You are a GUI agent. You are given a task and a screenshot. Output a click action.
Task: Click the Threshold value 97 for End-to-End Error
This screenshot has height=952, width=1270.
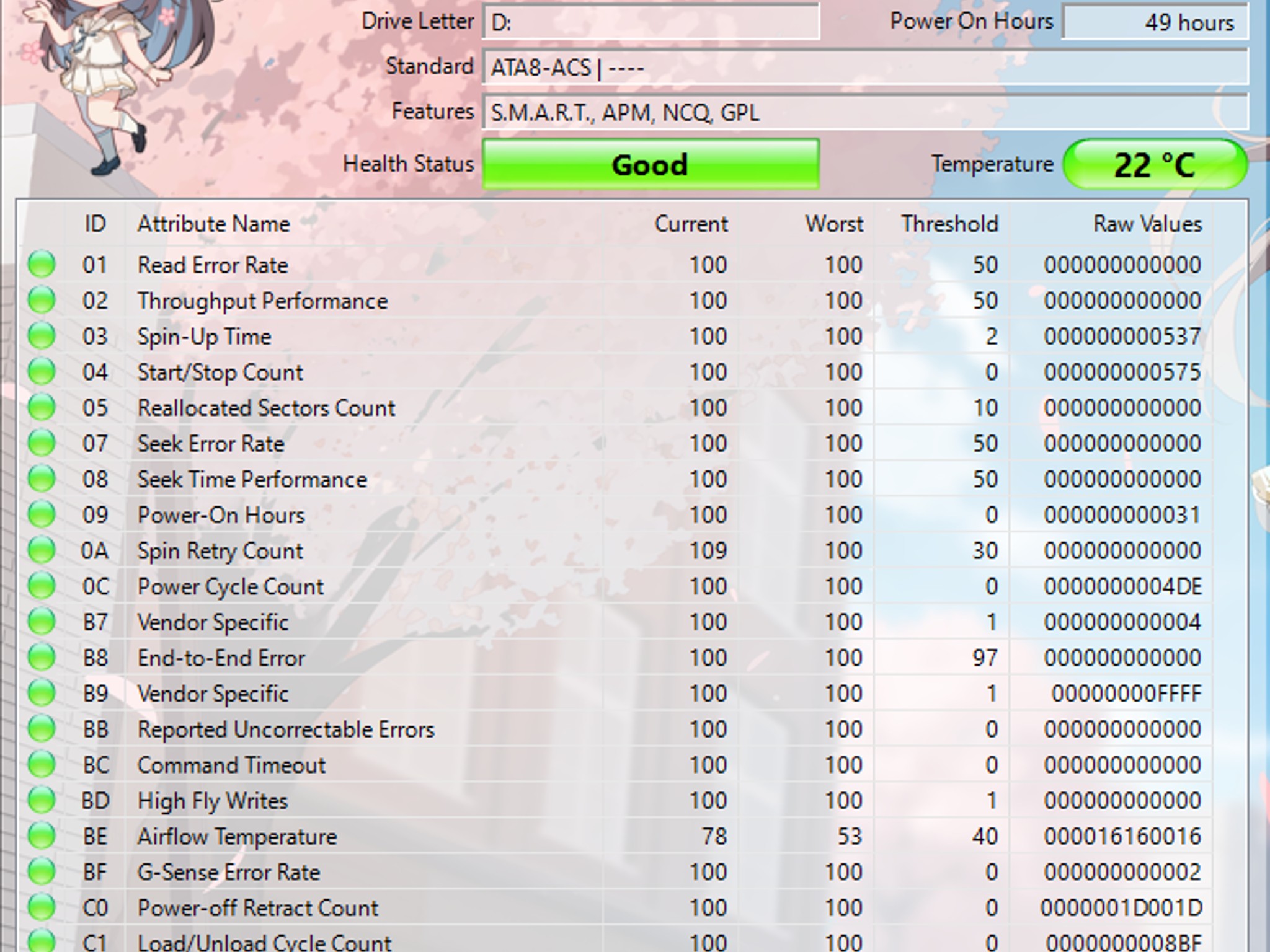point(985,658)
